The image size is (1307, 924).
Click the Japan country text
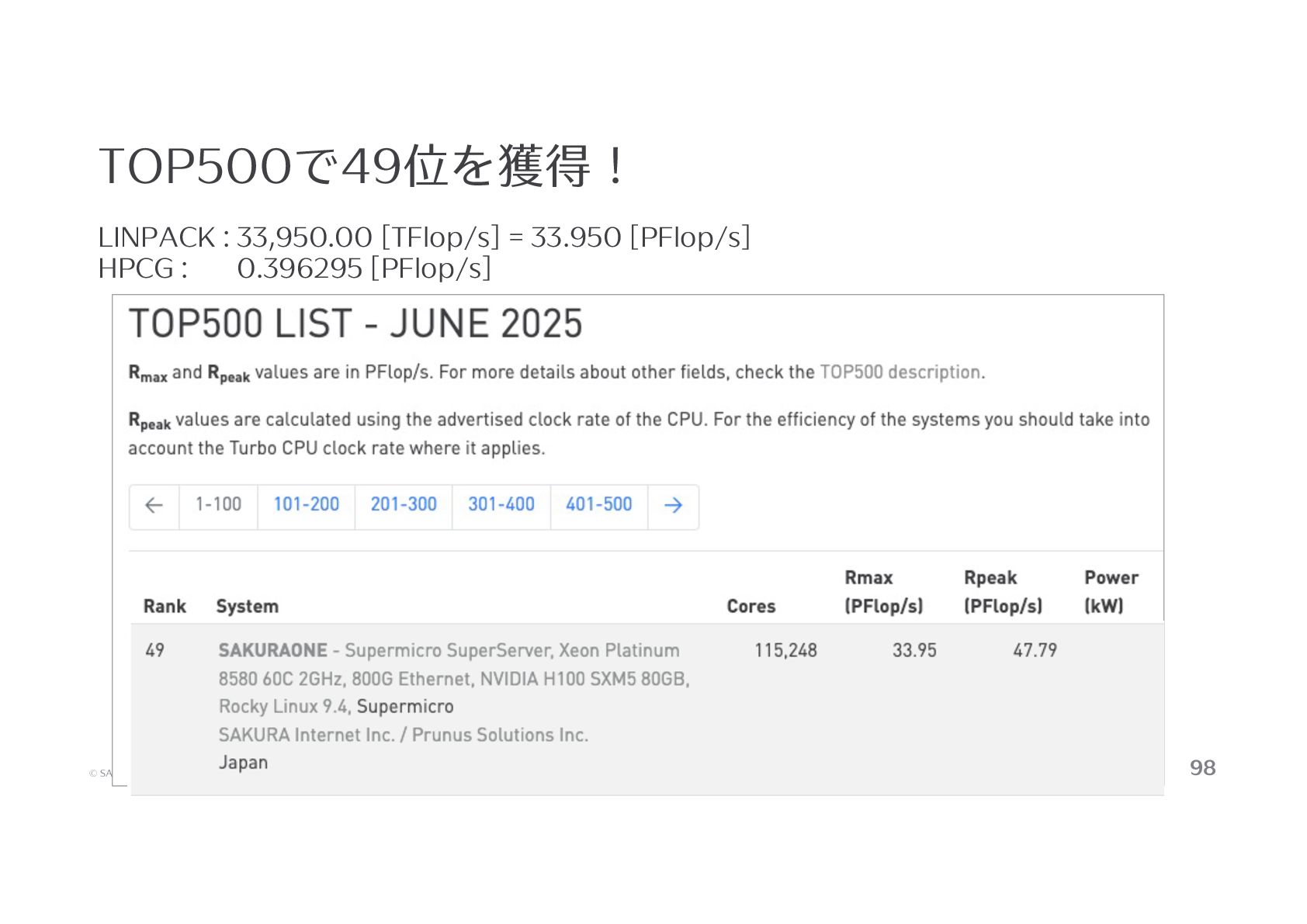click(243, 763)
